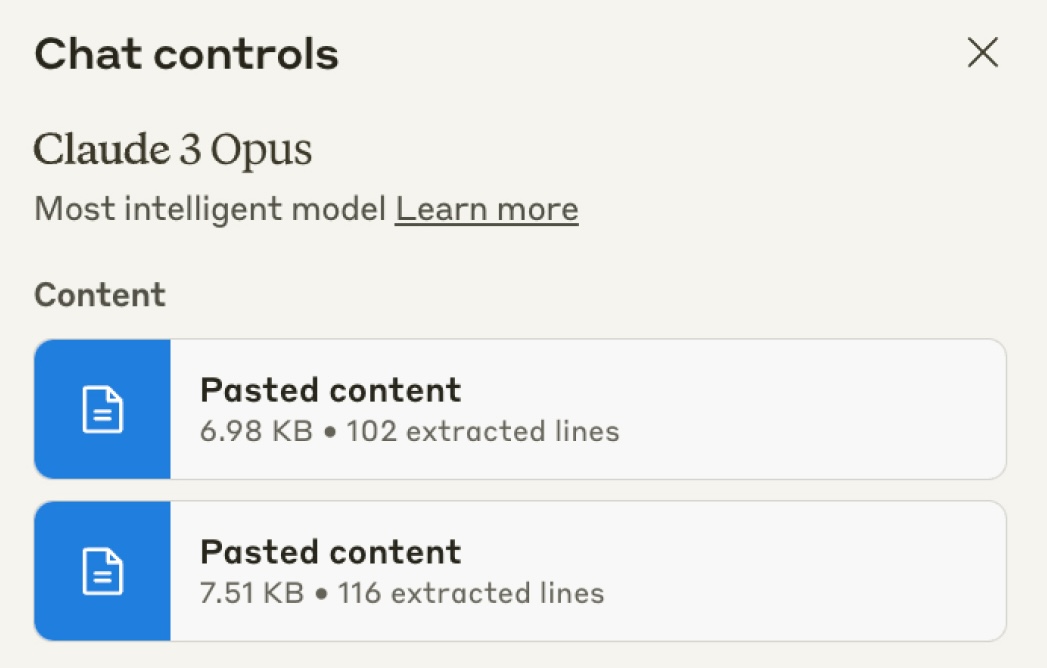Click the document icon of the 7.51 KB paste
This screenshot has width=1047, height=668.
point(102,571)
